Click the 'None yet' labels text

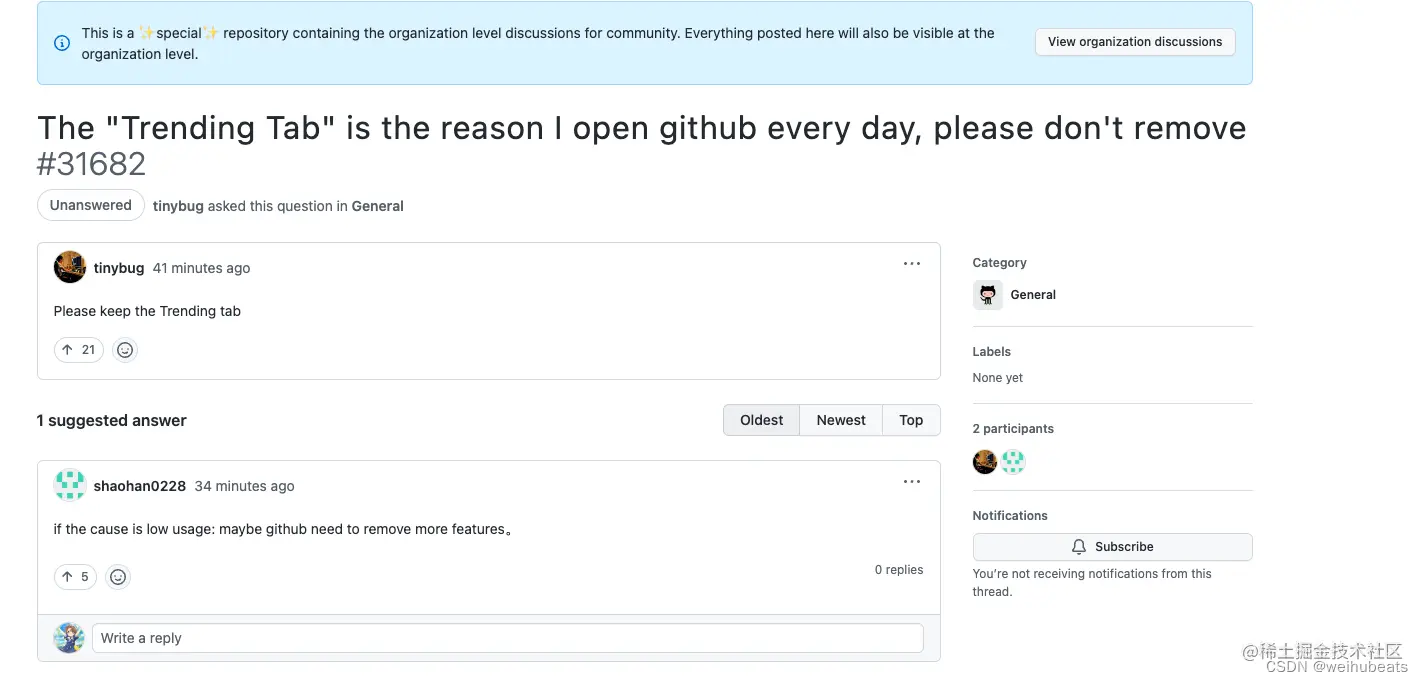tap(998, 378)
